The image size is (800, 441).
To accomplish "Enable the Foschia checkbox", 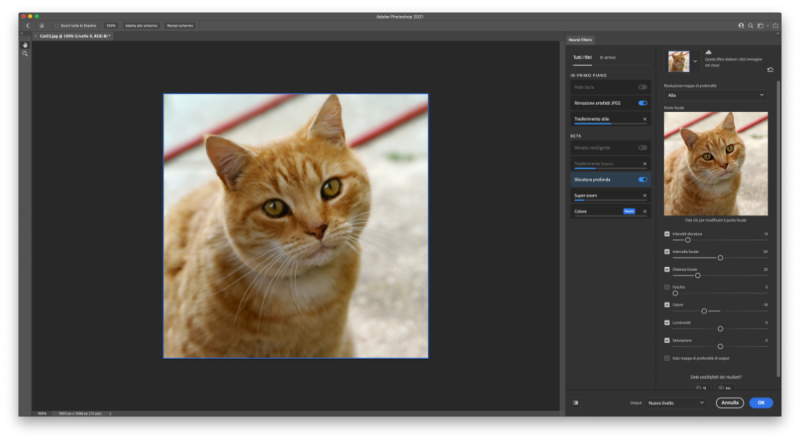I will coord(667,287).
